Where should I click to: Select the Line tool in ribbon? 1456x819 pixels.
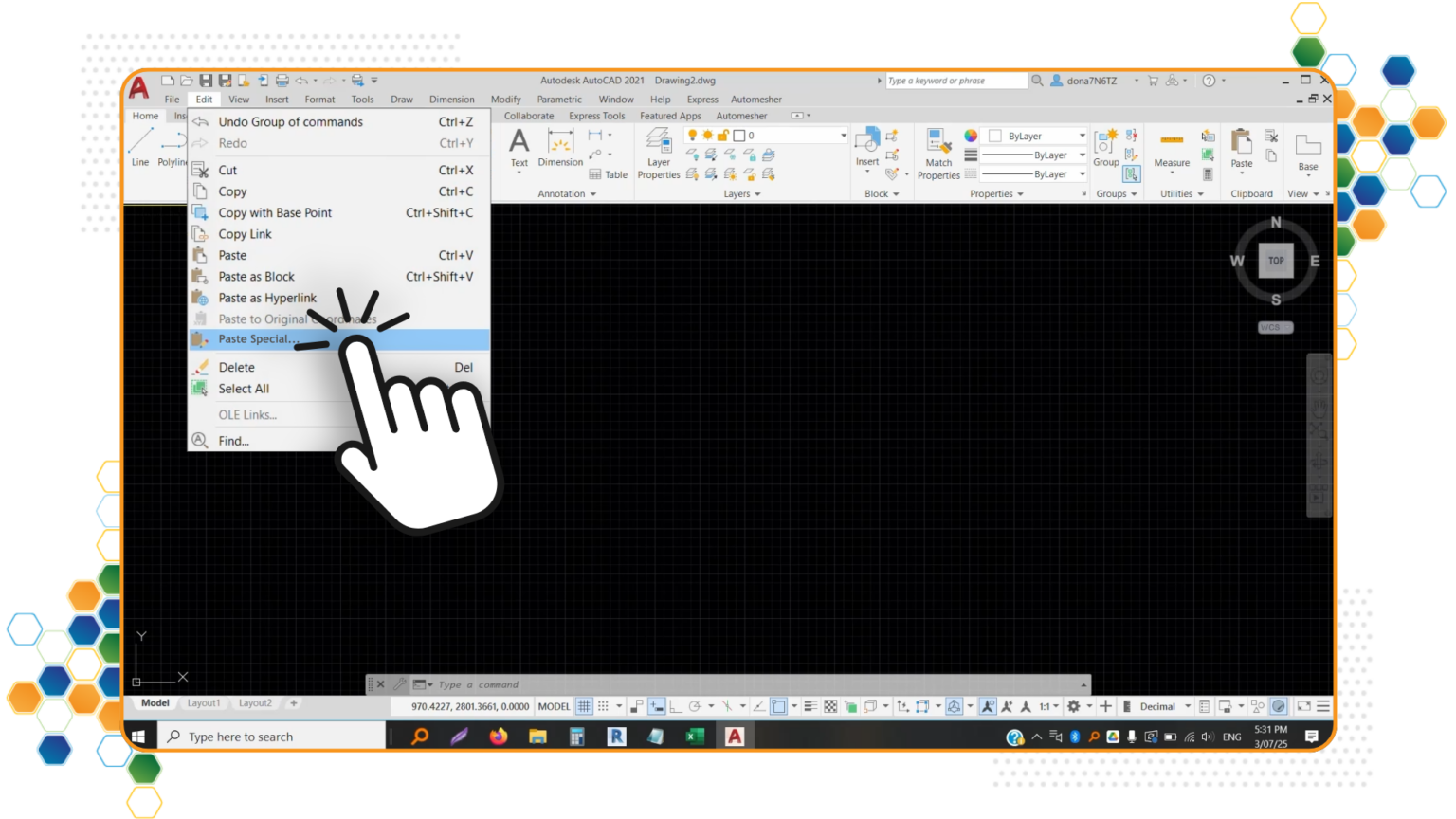pyautogui.click(x=140, y=148)
